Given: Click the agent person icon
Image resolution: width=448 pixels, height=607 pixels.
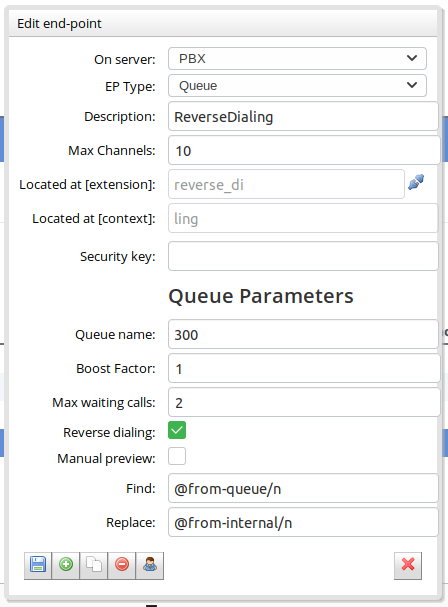Looking at the screenshot, I should click(150, 565).
